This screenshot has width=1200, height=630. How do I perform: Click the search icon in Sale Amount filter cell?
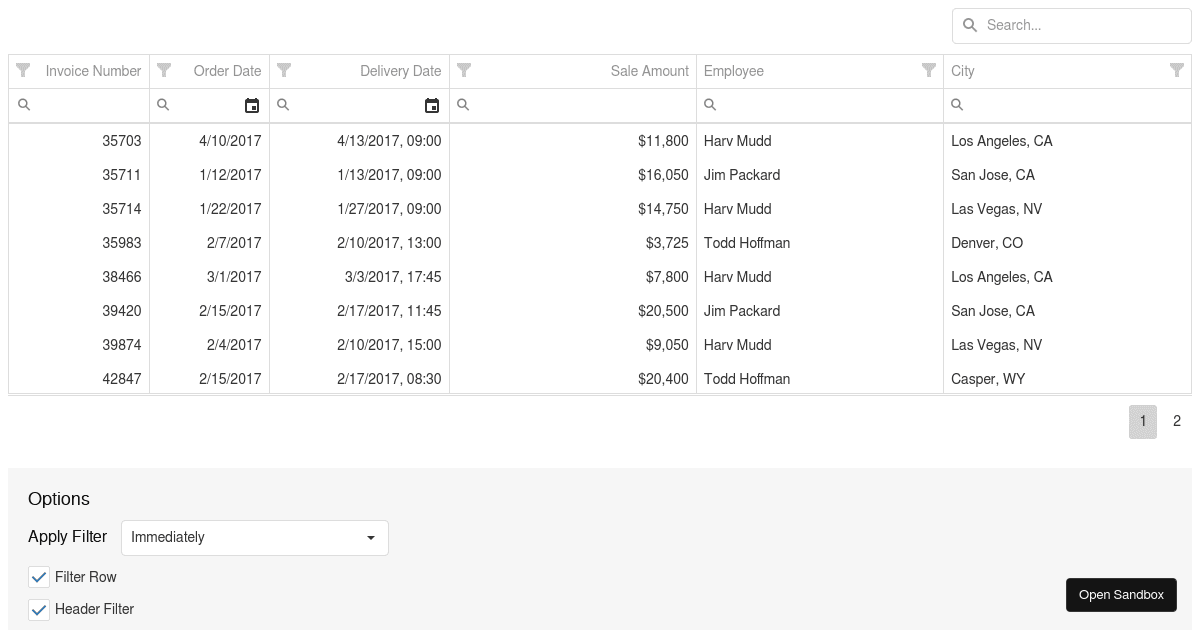coord(463,104)
